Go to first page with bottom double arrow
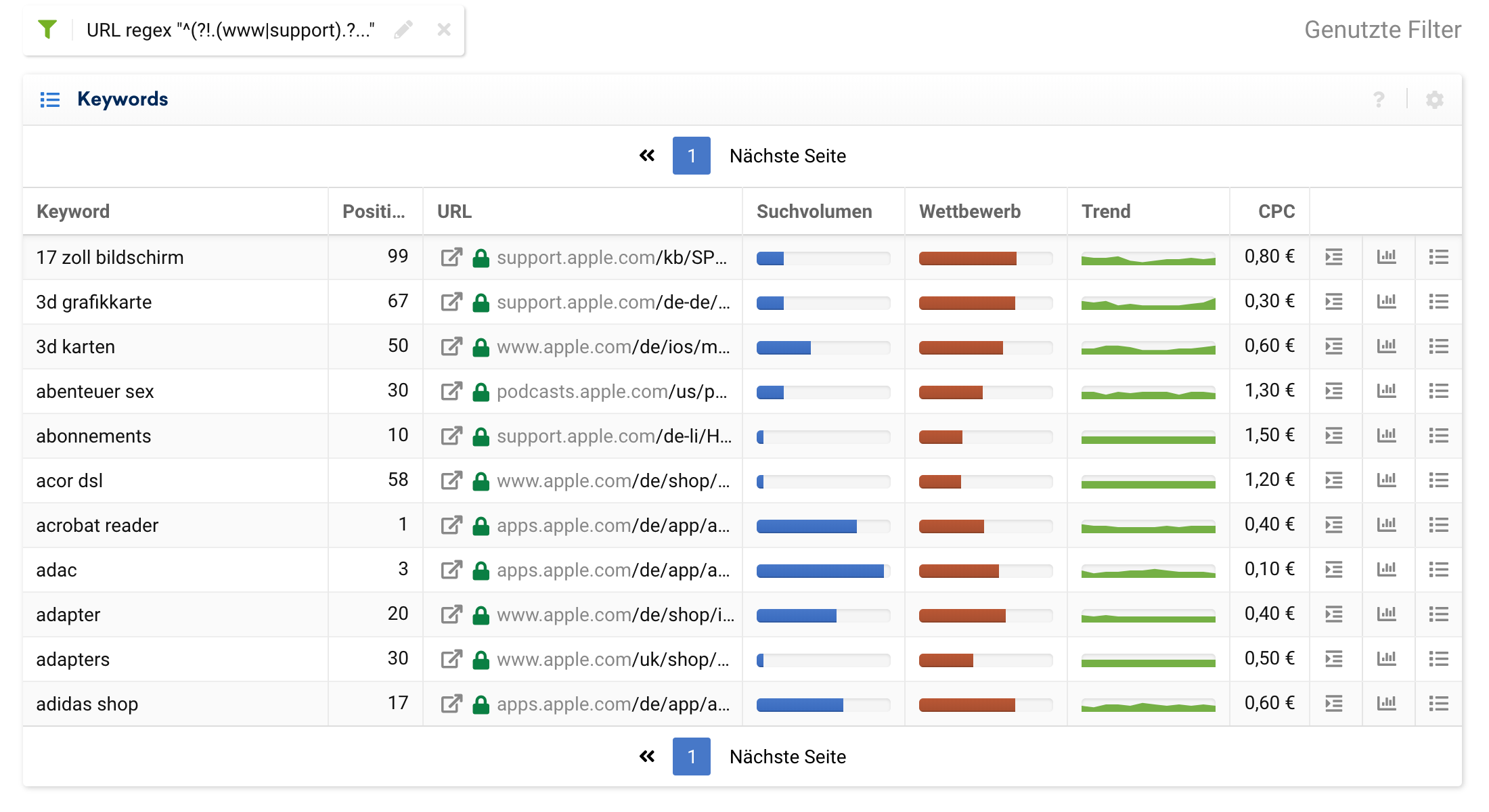1489x812 pixels. tap(647, 757)
